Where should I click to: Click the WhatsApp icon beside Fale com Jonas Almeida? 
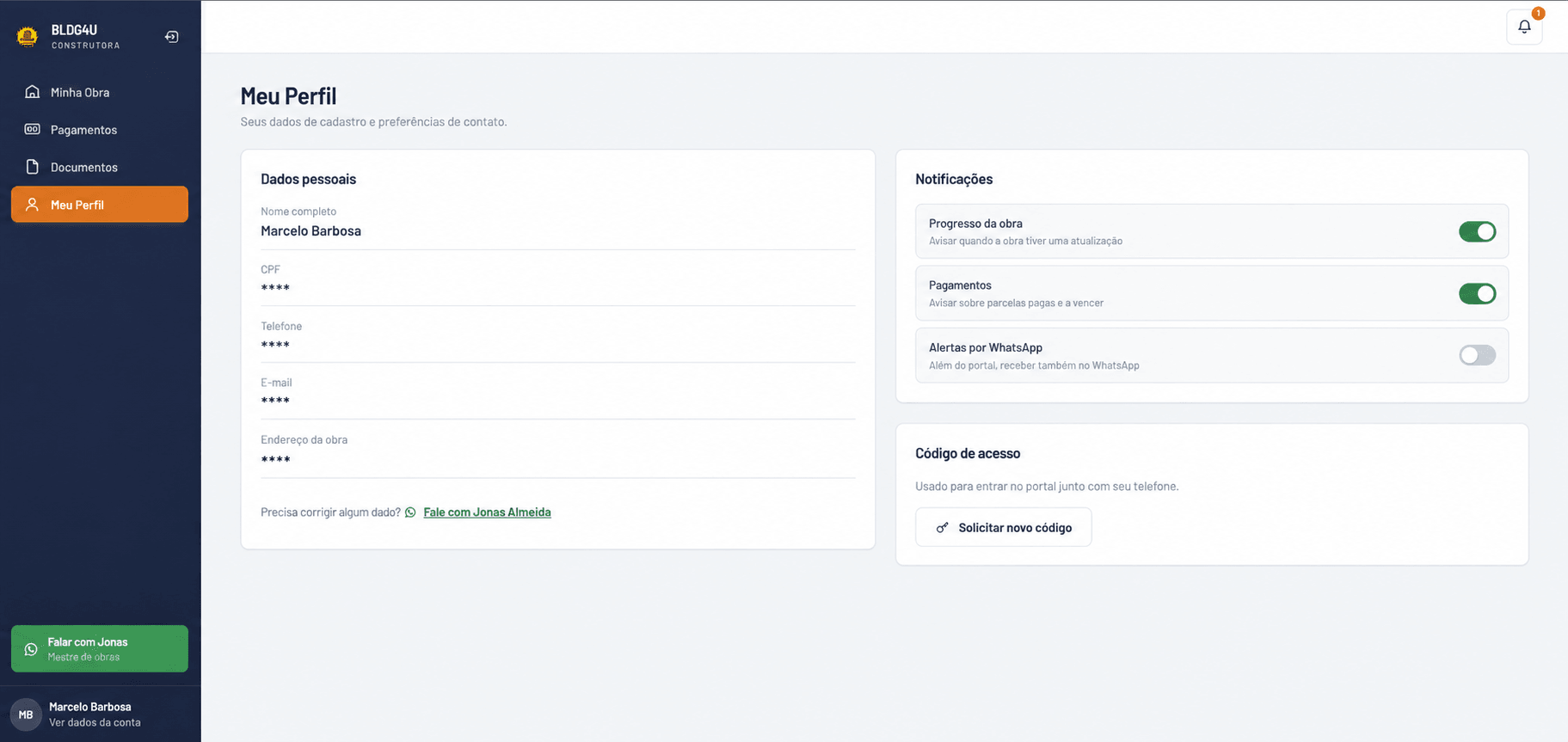point(410,512)
